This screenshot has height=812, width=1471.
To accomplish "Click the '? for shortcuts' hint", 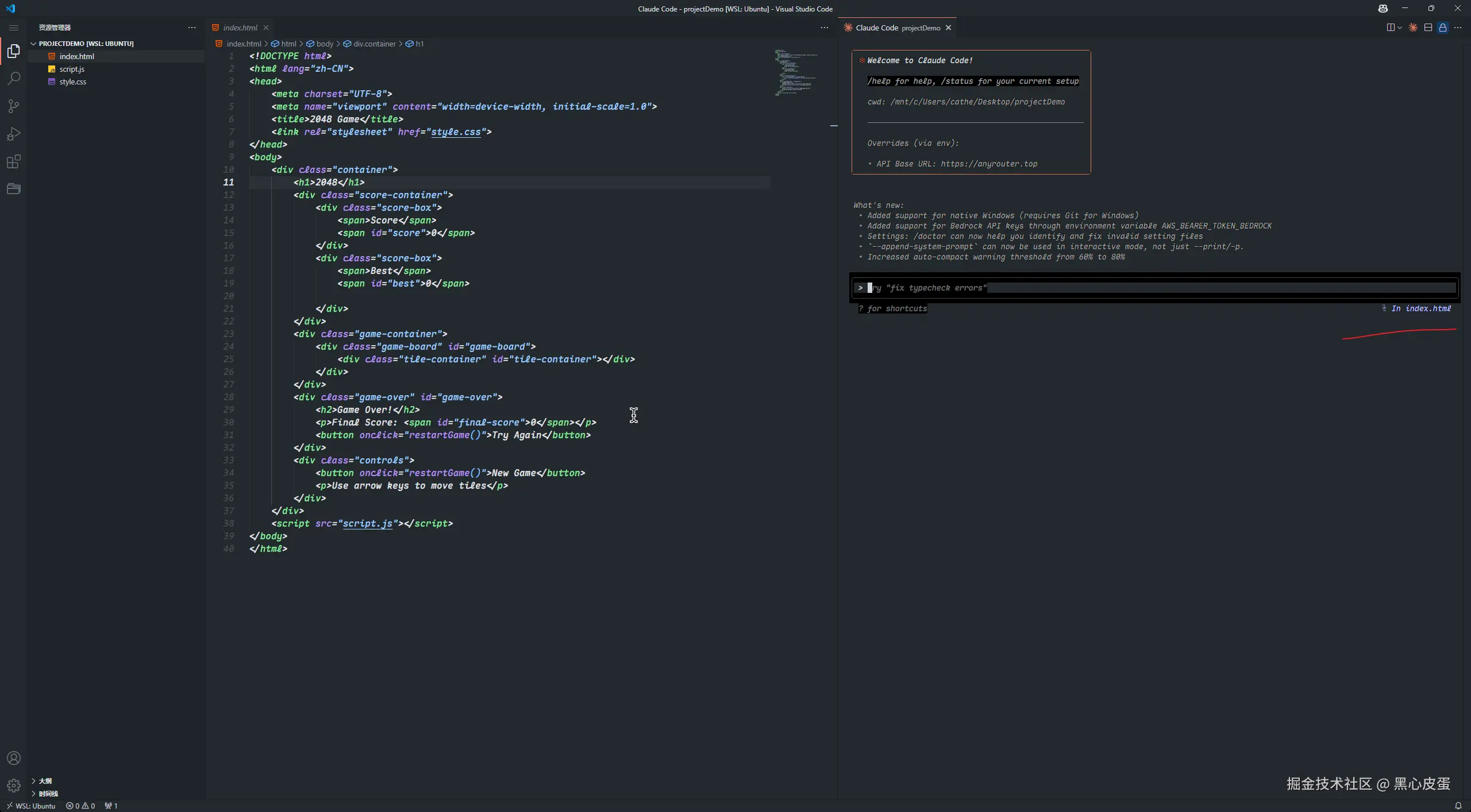I will (x=892, y=309).
